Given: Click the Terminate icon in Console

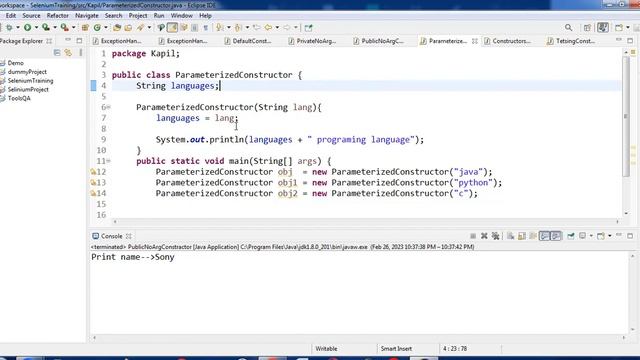Looking at the screenshot, I should [473, 236].
